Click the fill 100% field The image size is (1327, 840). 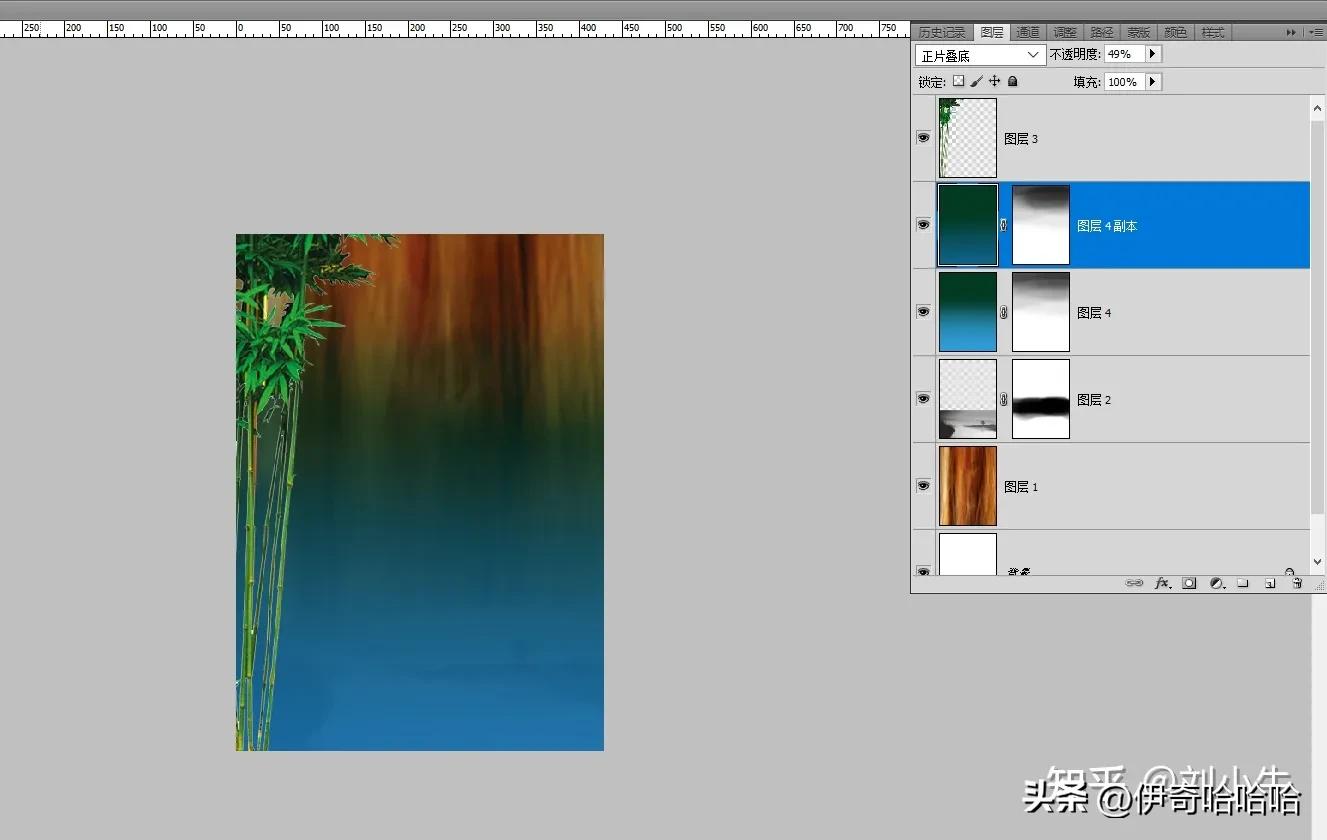1124,82
